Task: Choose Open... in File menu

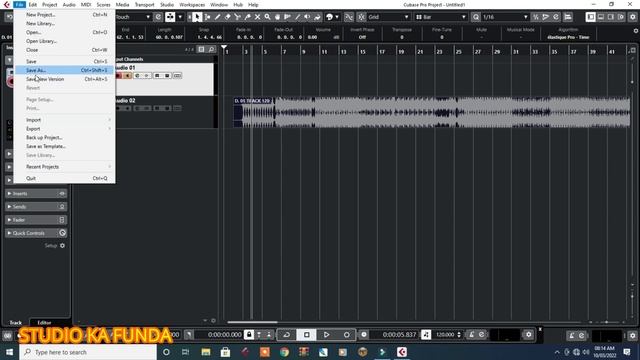Action: 64,32
